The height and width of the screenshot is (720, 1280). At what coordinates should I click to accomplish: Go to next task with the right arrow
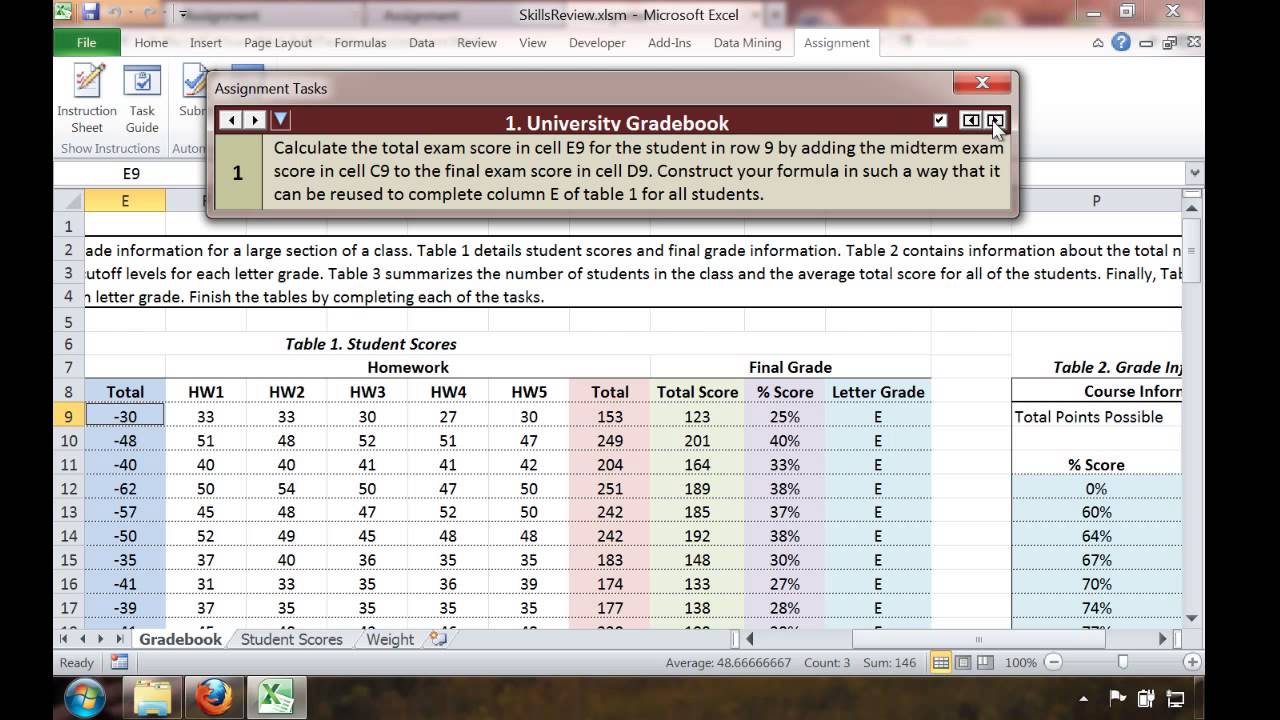255,120
